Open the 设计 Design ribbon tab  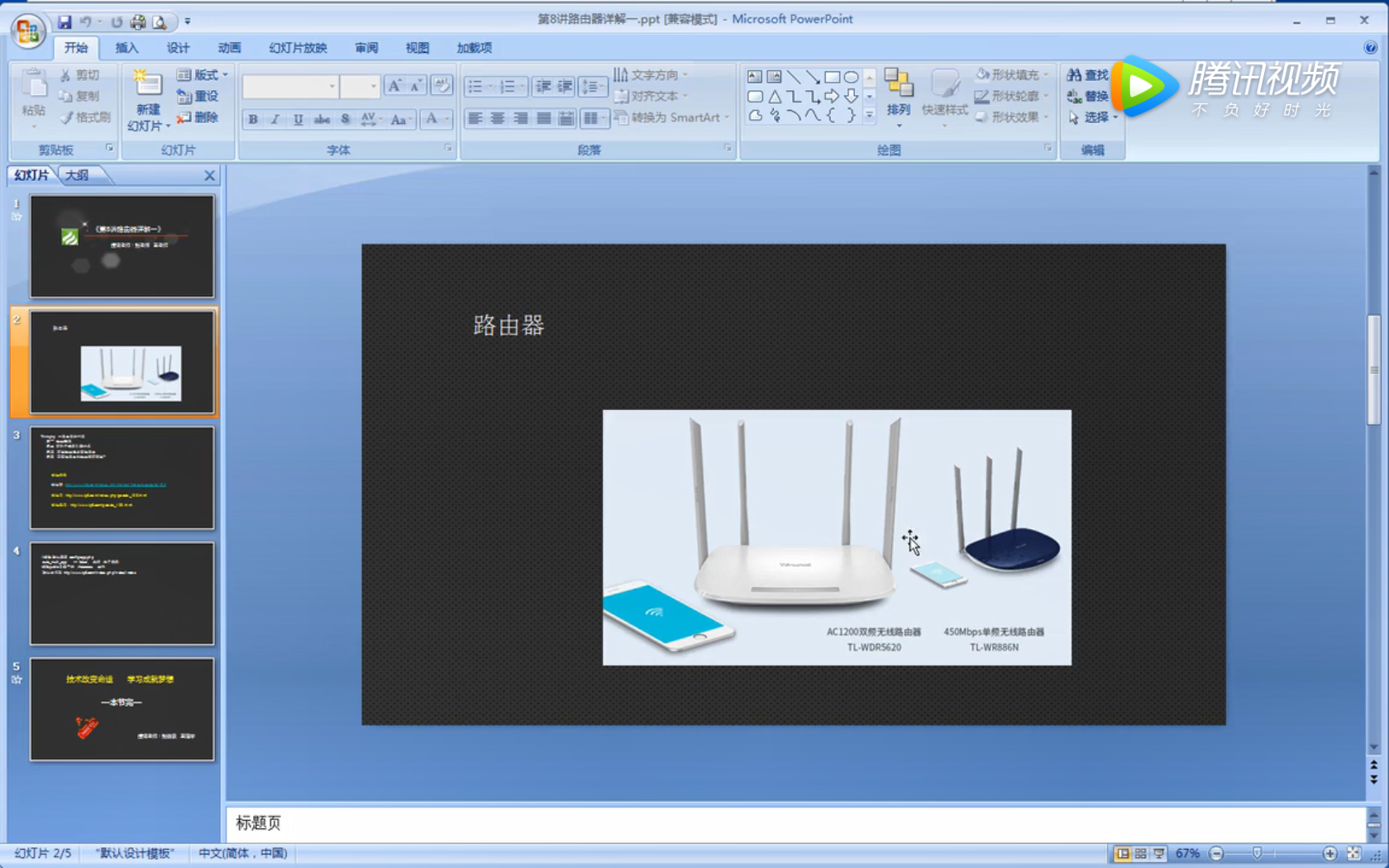point(178,48)
